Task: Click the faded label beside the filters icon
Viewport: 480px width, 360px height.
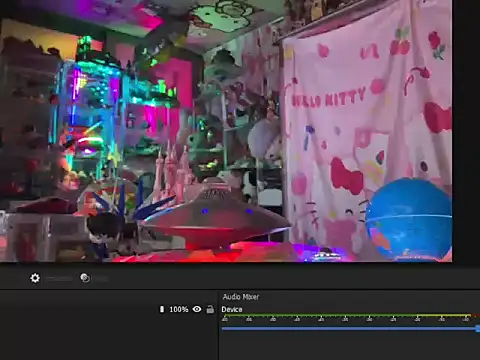Action: [x=100, y=278]
